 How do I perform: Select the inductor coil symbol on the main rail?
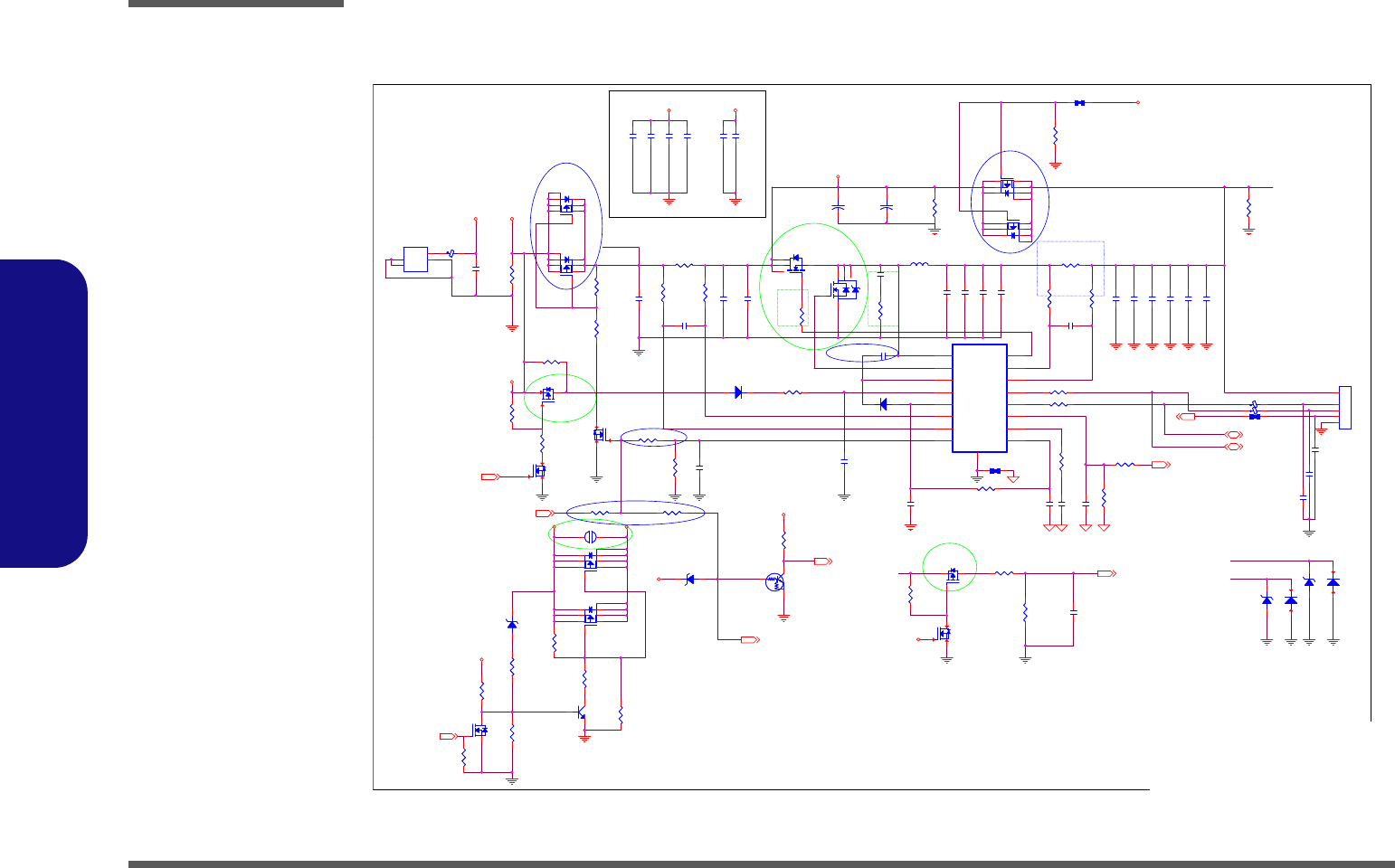pos(919,265)
